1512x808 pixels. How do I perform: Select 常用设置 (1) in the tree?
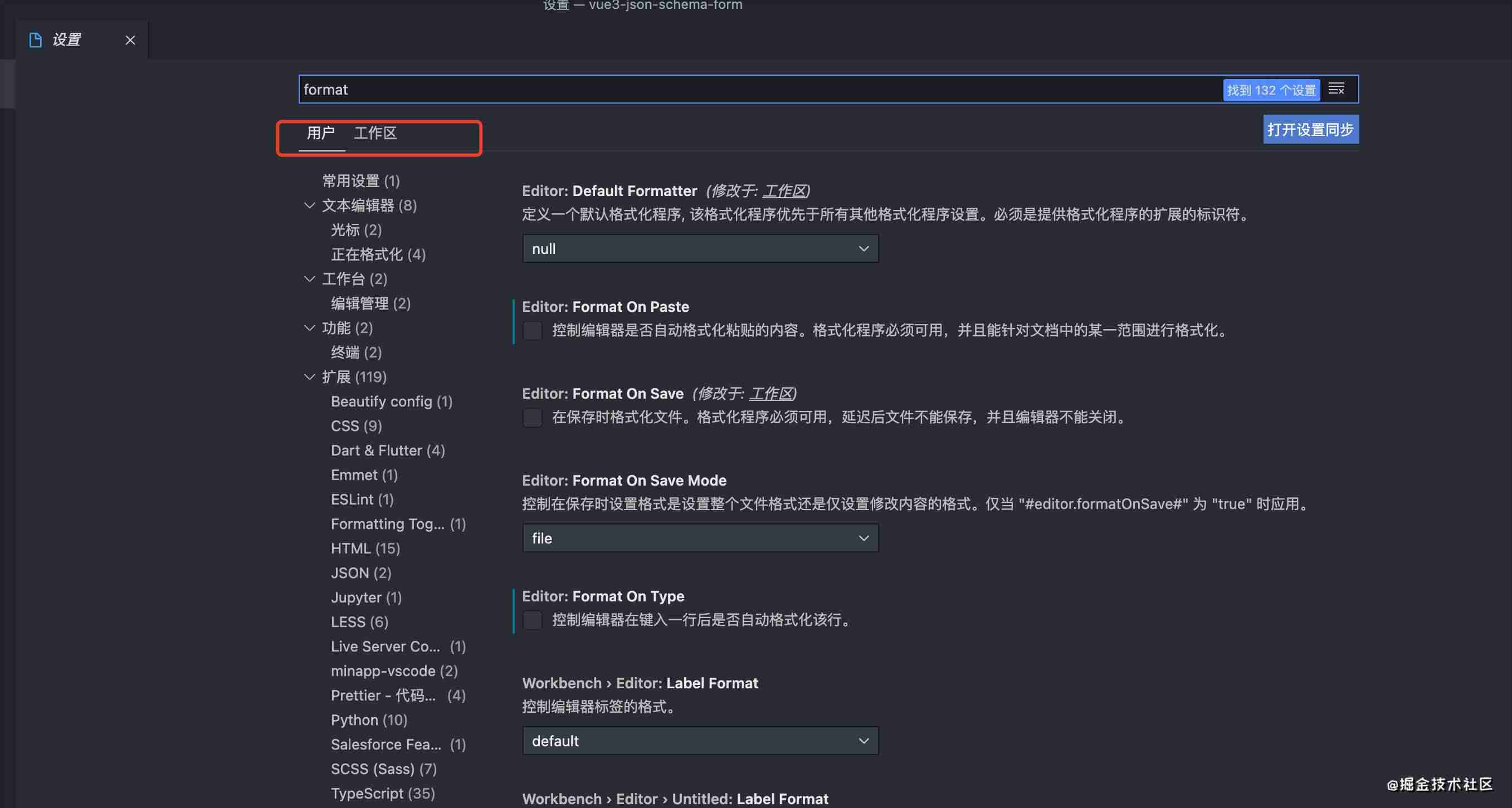tap(361, 181)
